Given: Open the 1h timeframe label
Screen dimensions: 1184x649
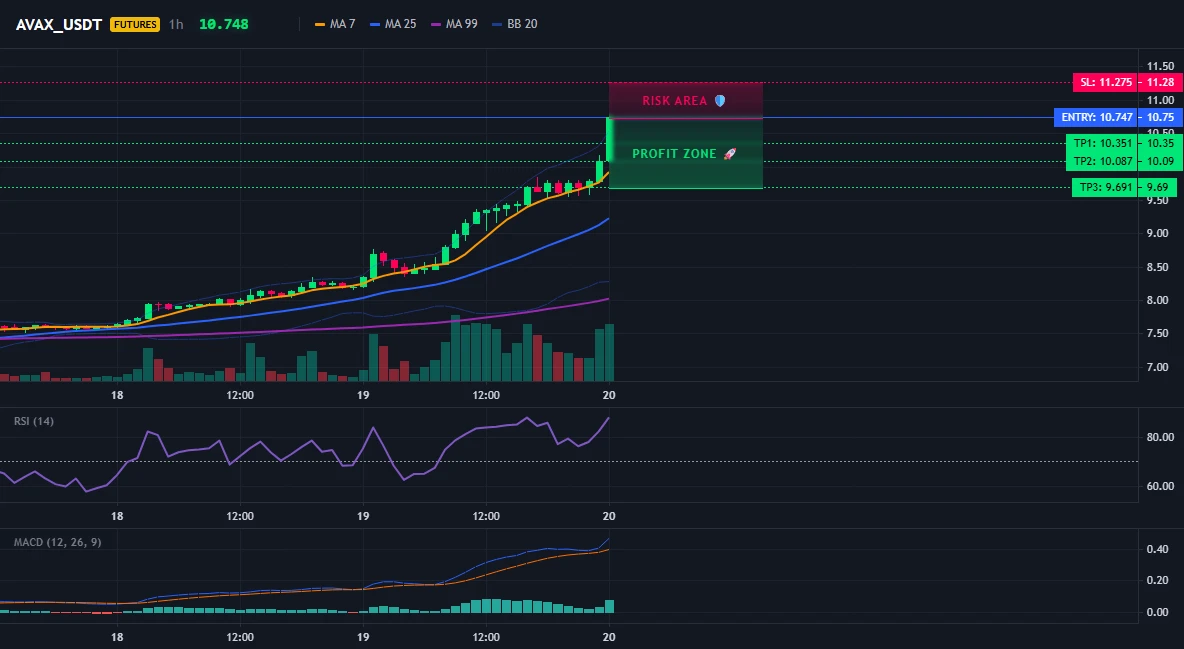Looking at the screenshot, I should click(x=176, y=24).
